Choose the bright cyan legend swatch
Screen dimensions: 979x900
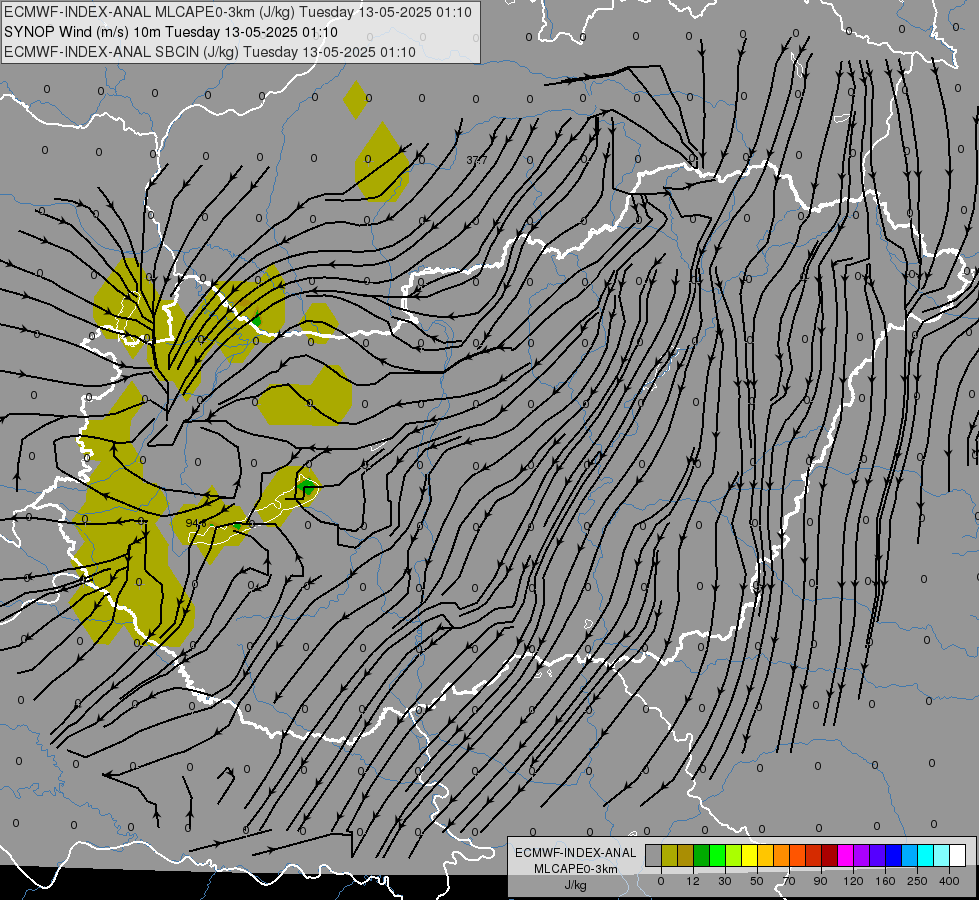pyautogui.click(x=926, y=856)
